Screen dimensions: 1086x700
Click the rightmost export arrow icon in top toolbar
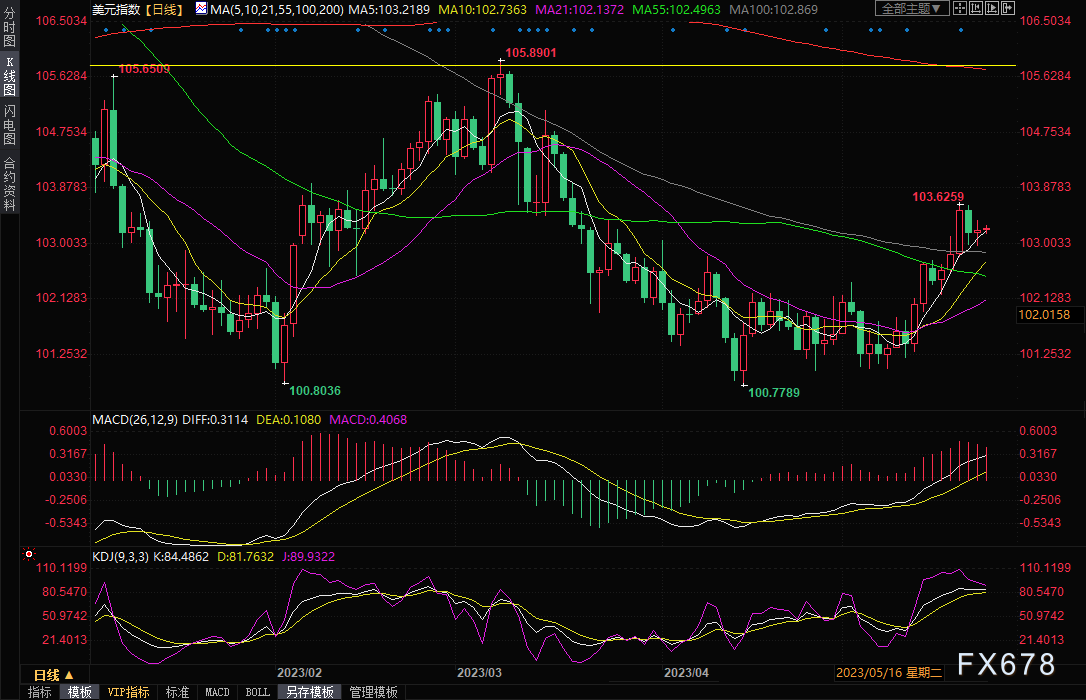[1007, 8]
